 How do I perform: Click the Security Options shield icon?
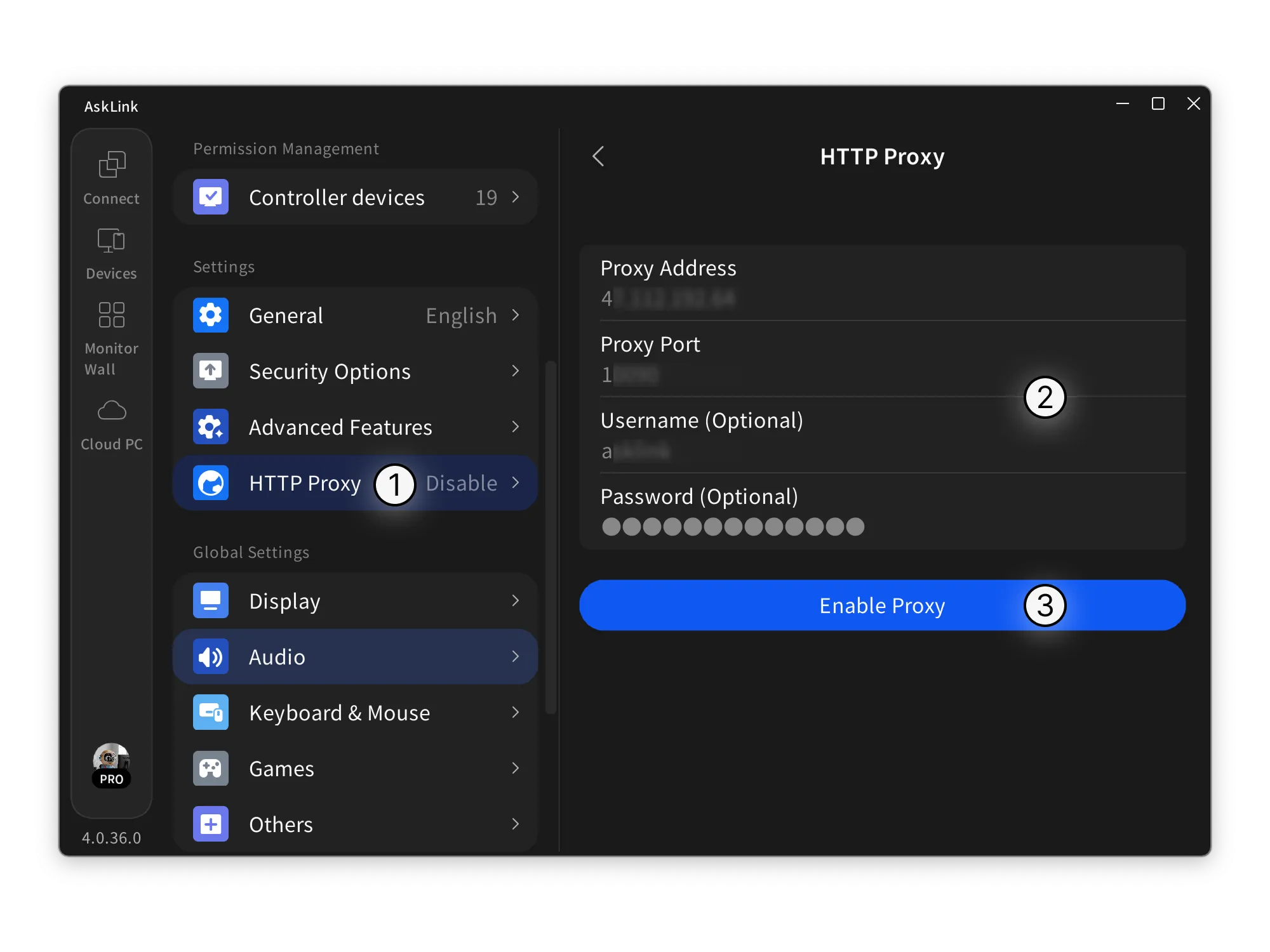coord(210,371)
